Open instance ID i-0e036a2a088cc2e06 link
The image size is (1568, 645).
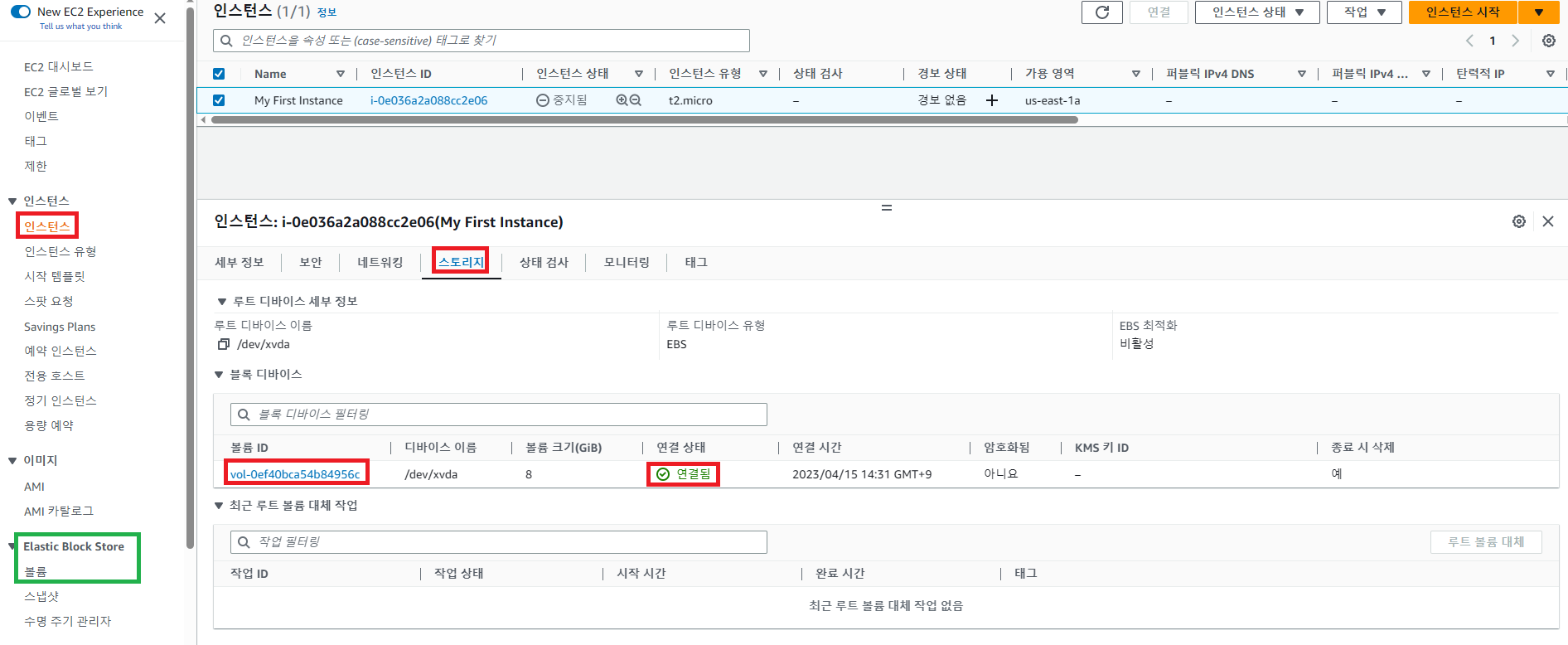point(428,100)
